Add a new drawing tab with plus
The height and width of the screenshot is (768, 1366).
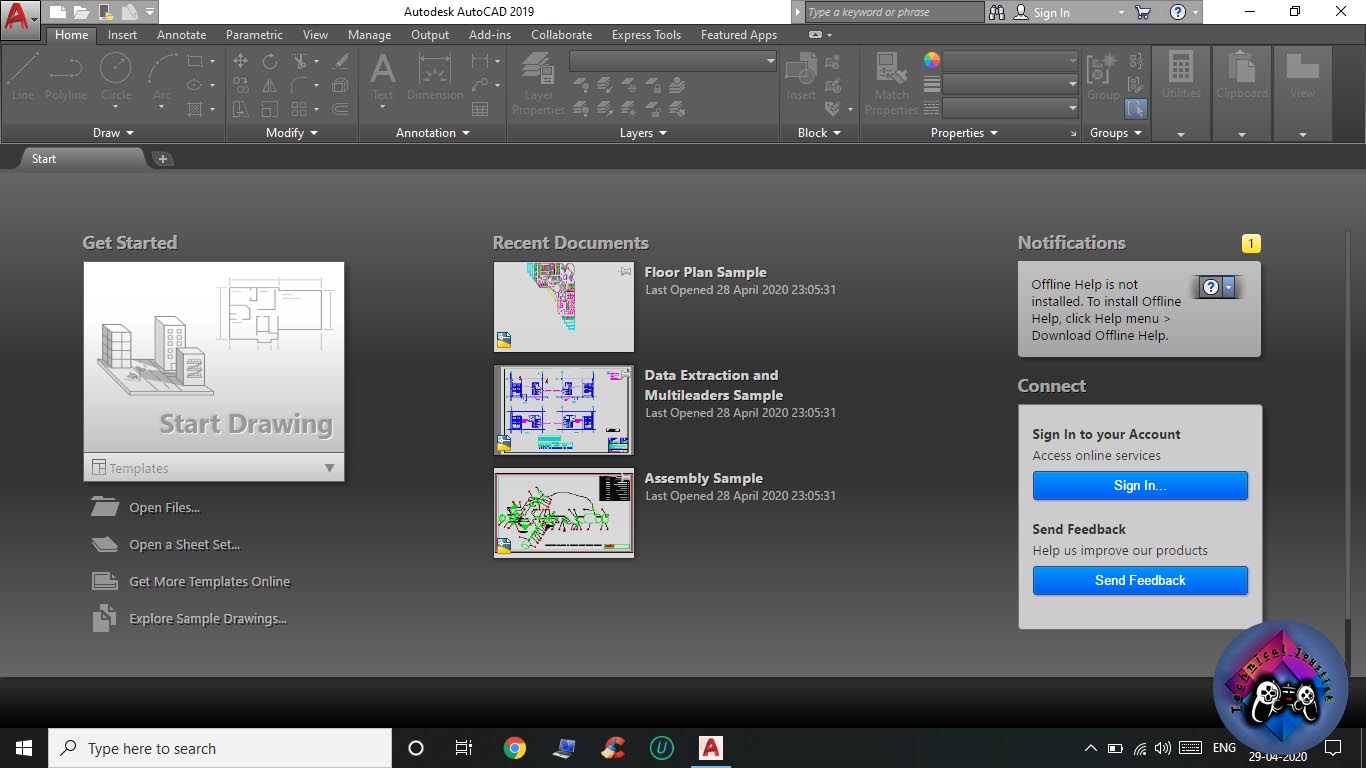pos(163,159)
